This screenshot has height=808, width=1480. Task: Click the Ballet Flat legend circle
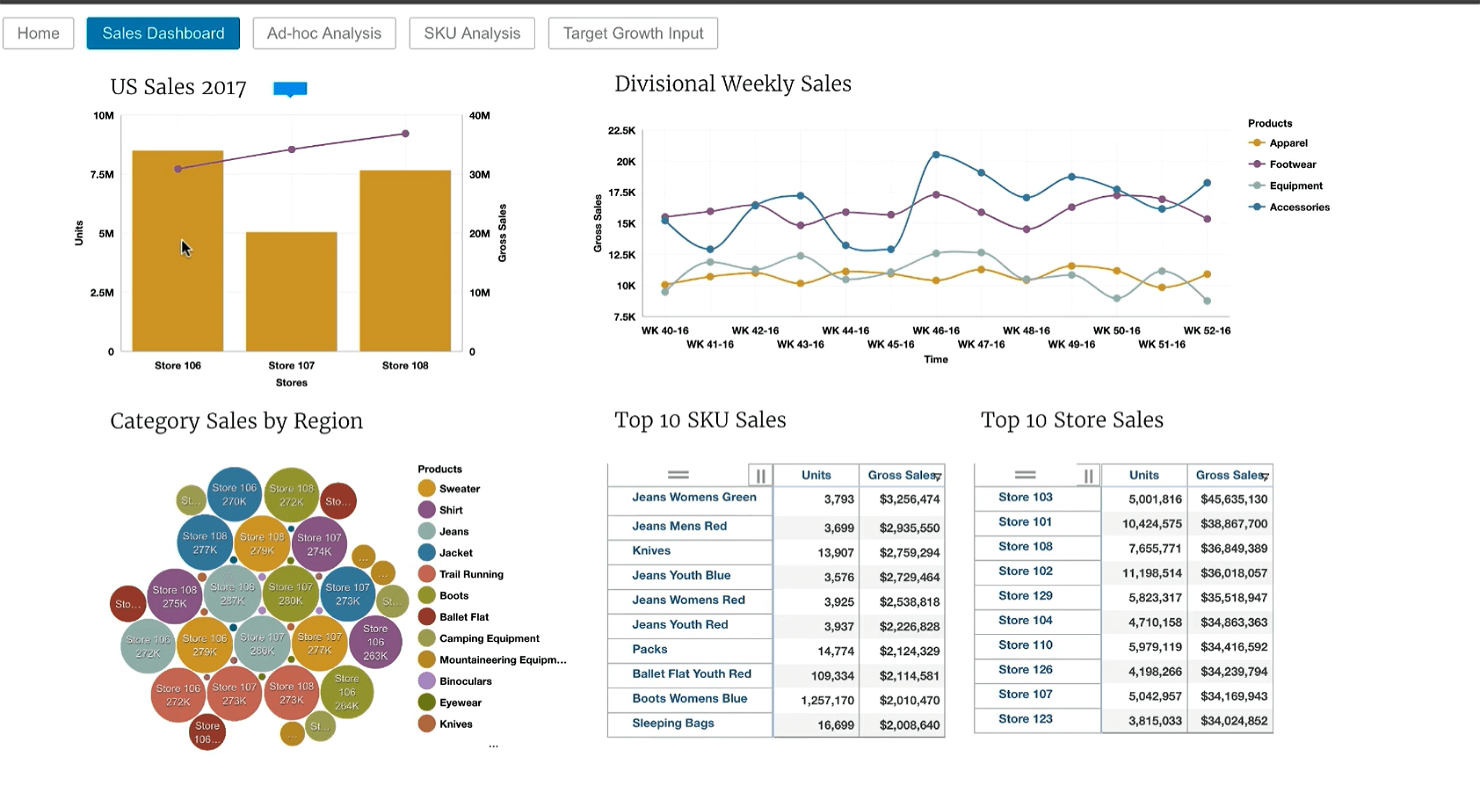pyautogui.click(x=427, y=617)
